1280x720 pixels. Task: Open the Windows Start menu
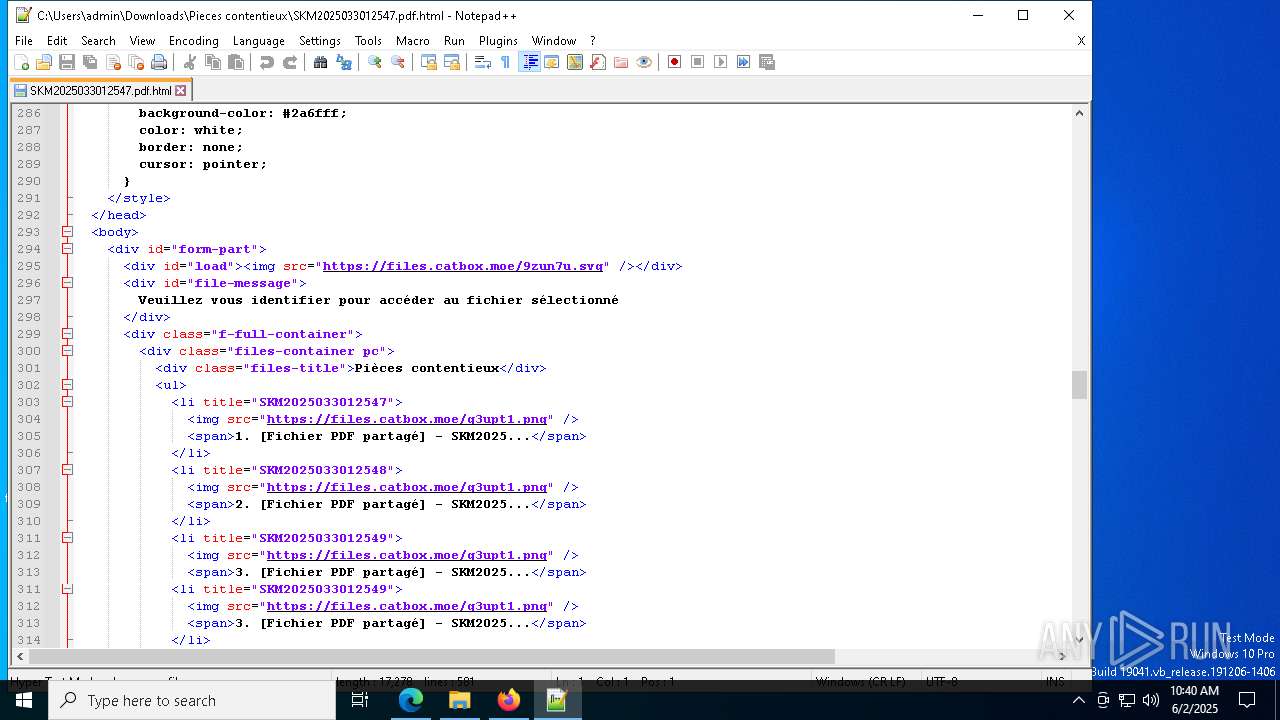(x=24, y=701)
